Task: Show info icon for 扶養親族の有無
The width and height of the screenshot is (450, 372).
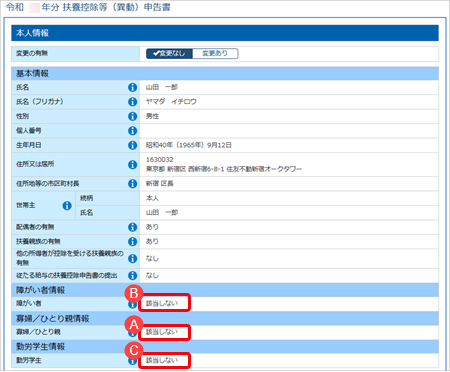Action: (x=133, y=241)
